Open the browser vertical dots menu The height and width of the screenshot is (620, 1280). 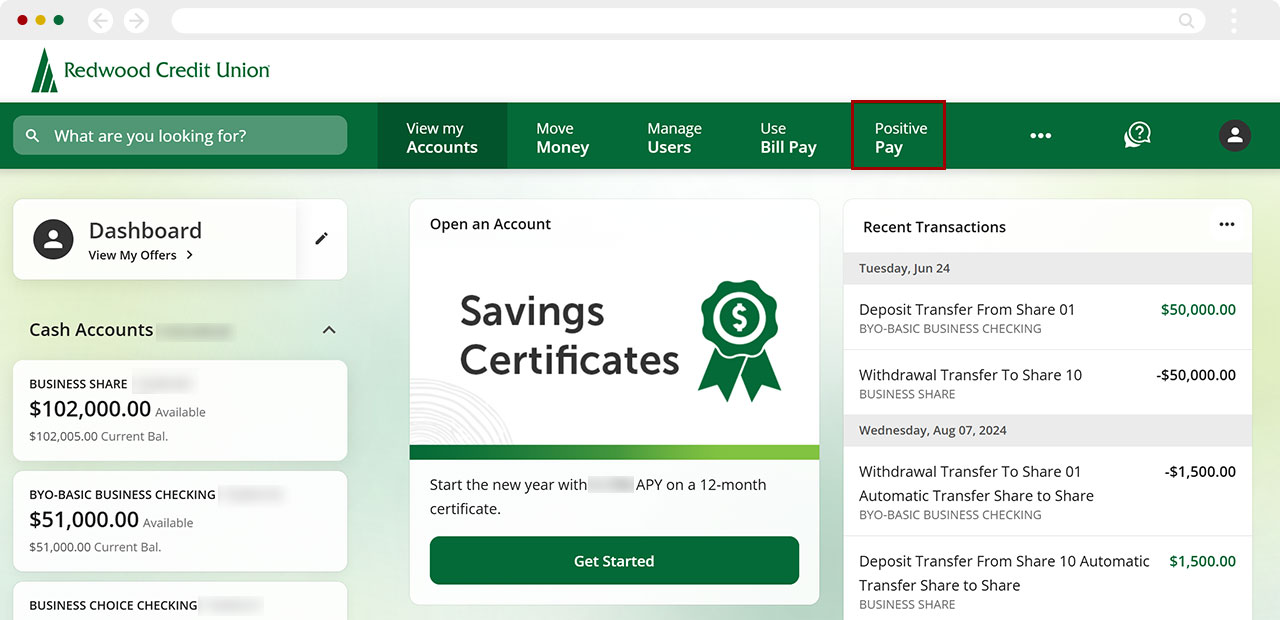tap(1234, 20)
